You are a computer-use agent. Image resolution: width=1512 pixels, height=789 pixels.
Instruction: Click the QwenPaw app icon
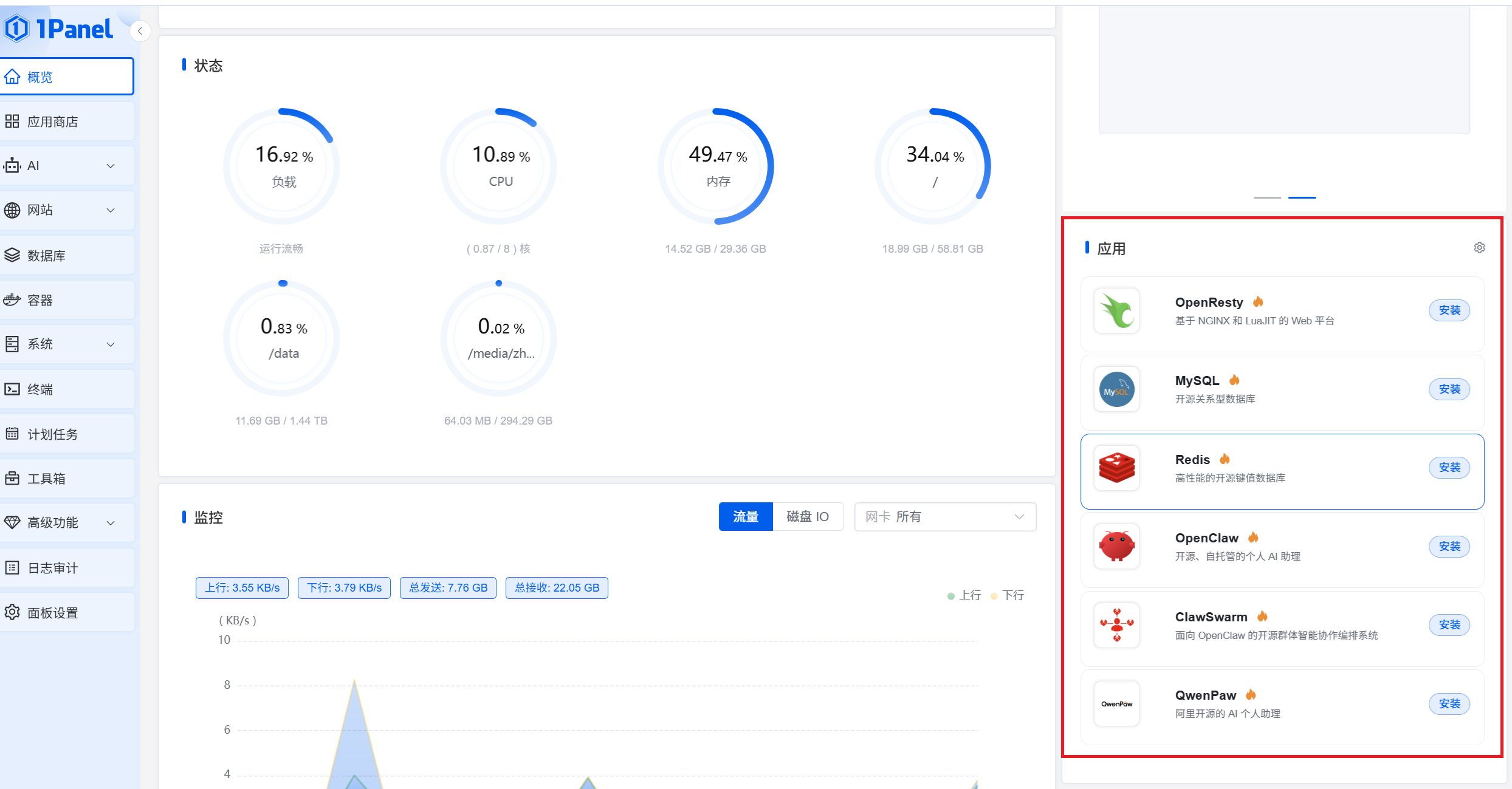coord(1116,704)
